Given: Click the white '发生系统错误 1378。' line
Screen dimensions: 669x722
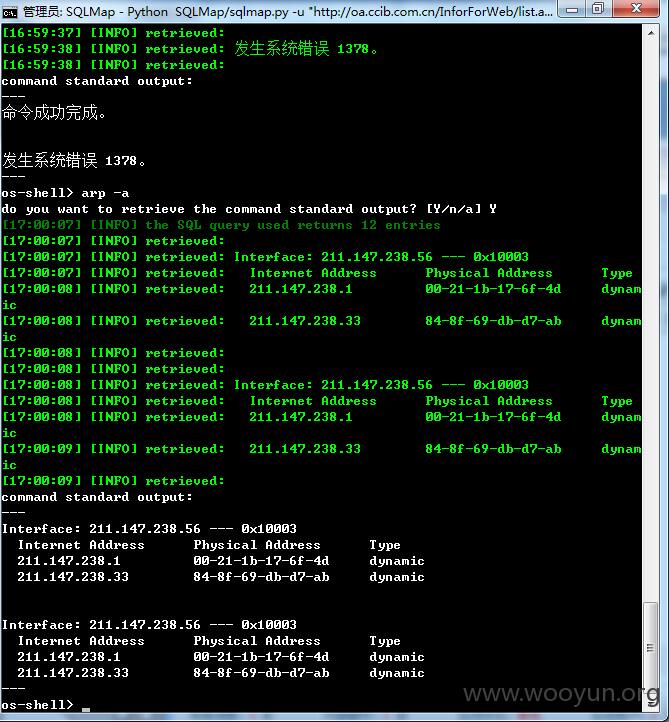Looking at the screenshot, I should [x=74, y=161].
